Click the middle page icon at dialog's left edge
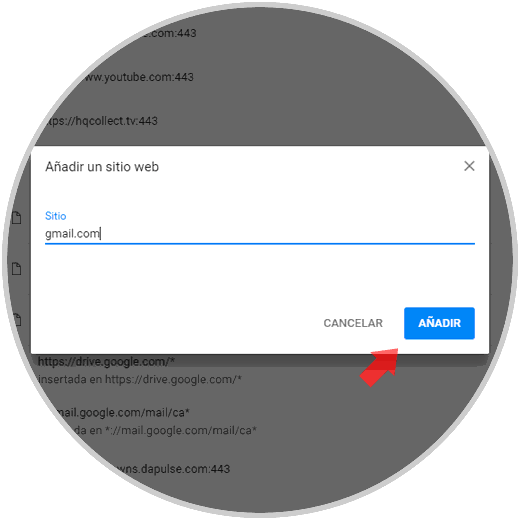Screen dimensions: 520x520 [x=17, y=269]
